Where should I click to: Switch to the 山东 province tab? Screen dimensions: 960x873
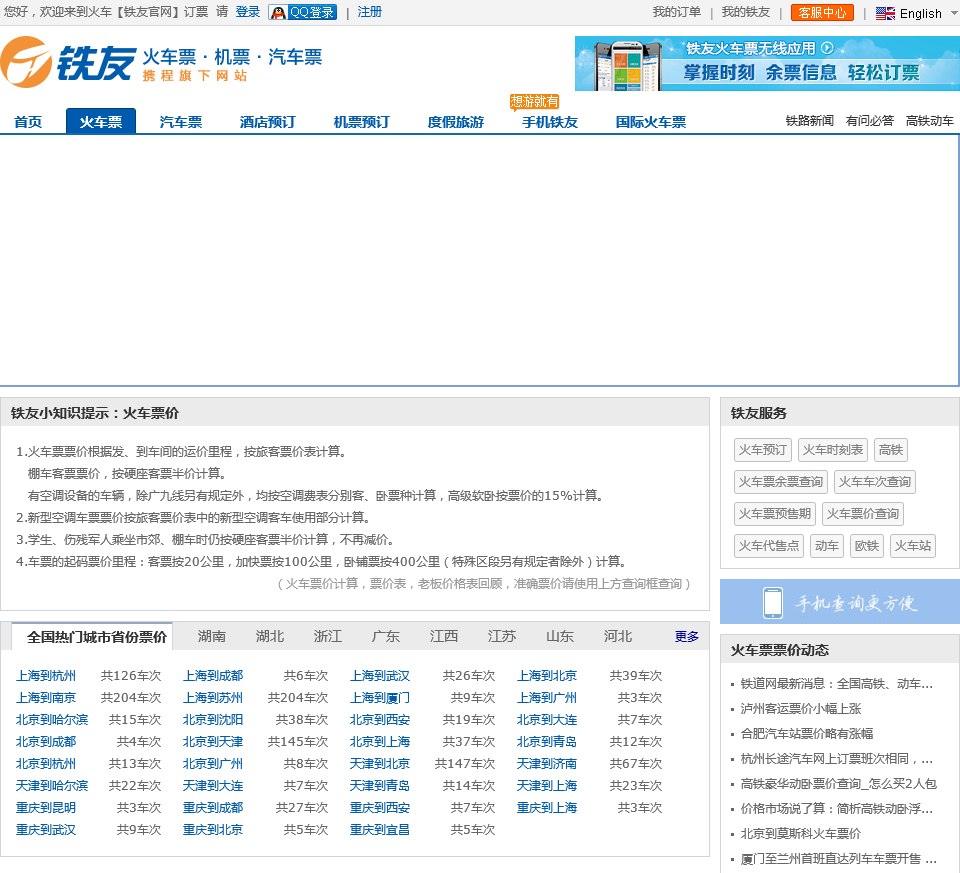pyautogui.click(x=560, y=637)
